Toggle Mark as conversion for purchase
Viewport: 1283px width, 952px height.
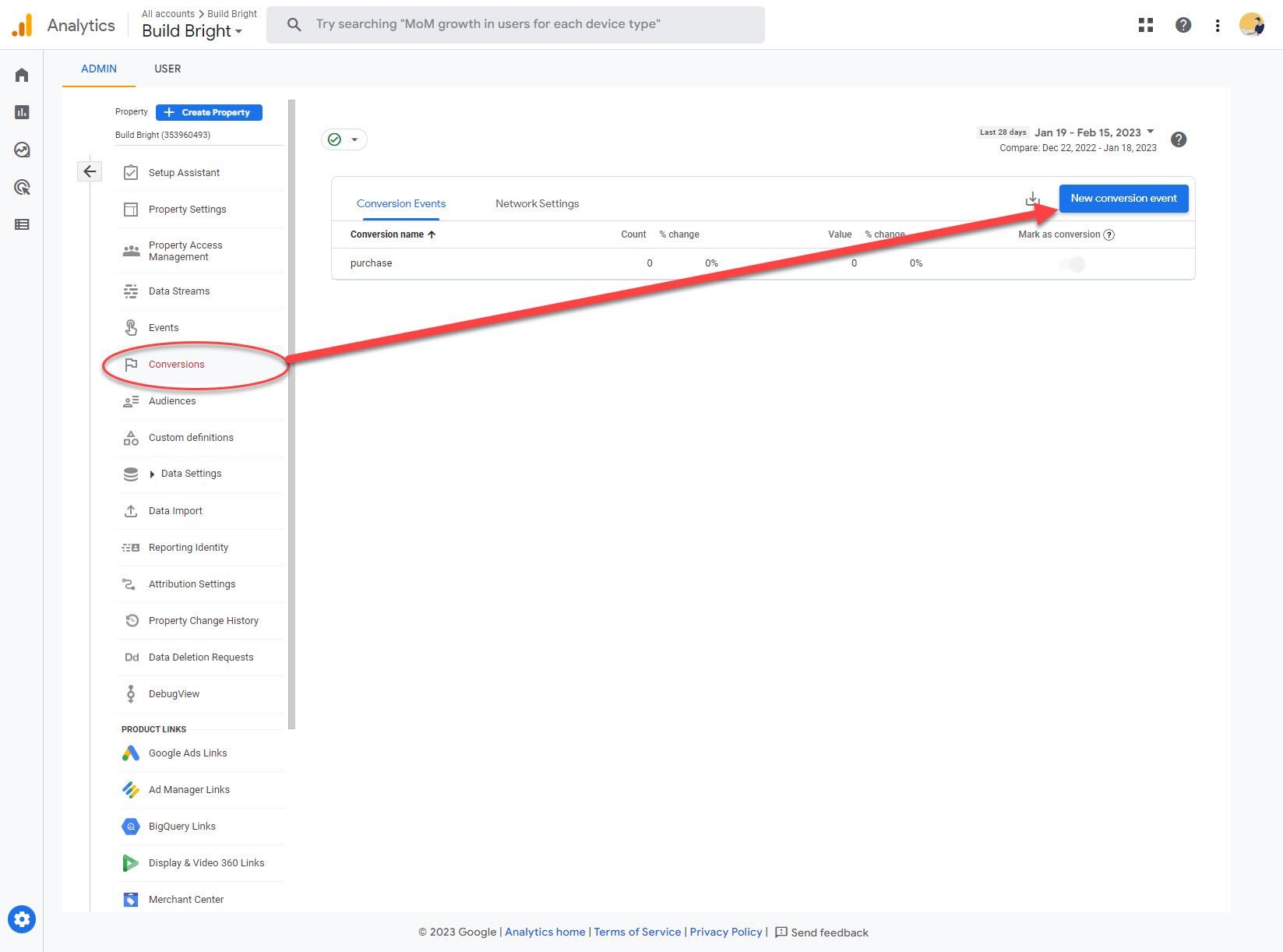point(1072,264)
